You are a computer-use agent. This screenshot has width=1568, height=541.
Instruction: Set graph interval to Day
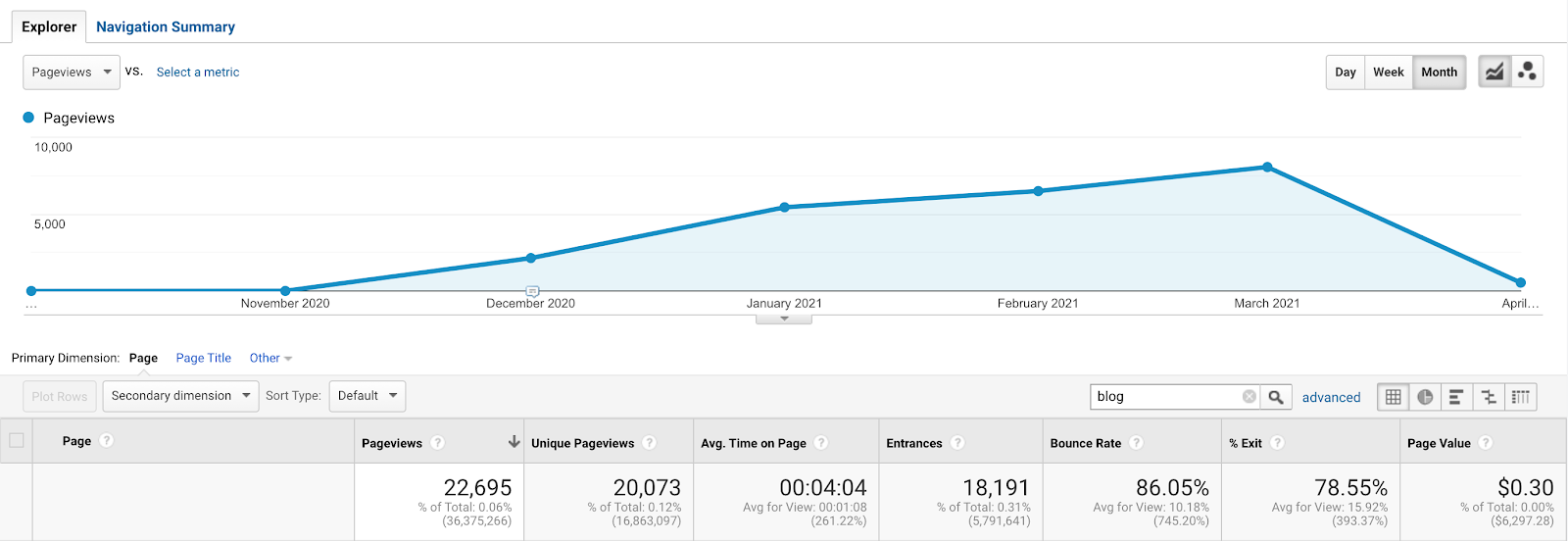(1346, 72)
